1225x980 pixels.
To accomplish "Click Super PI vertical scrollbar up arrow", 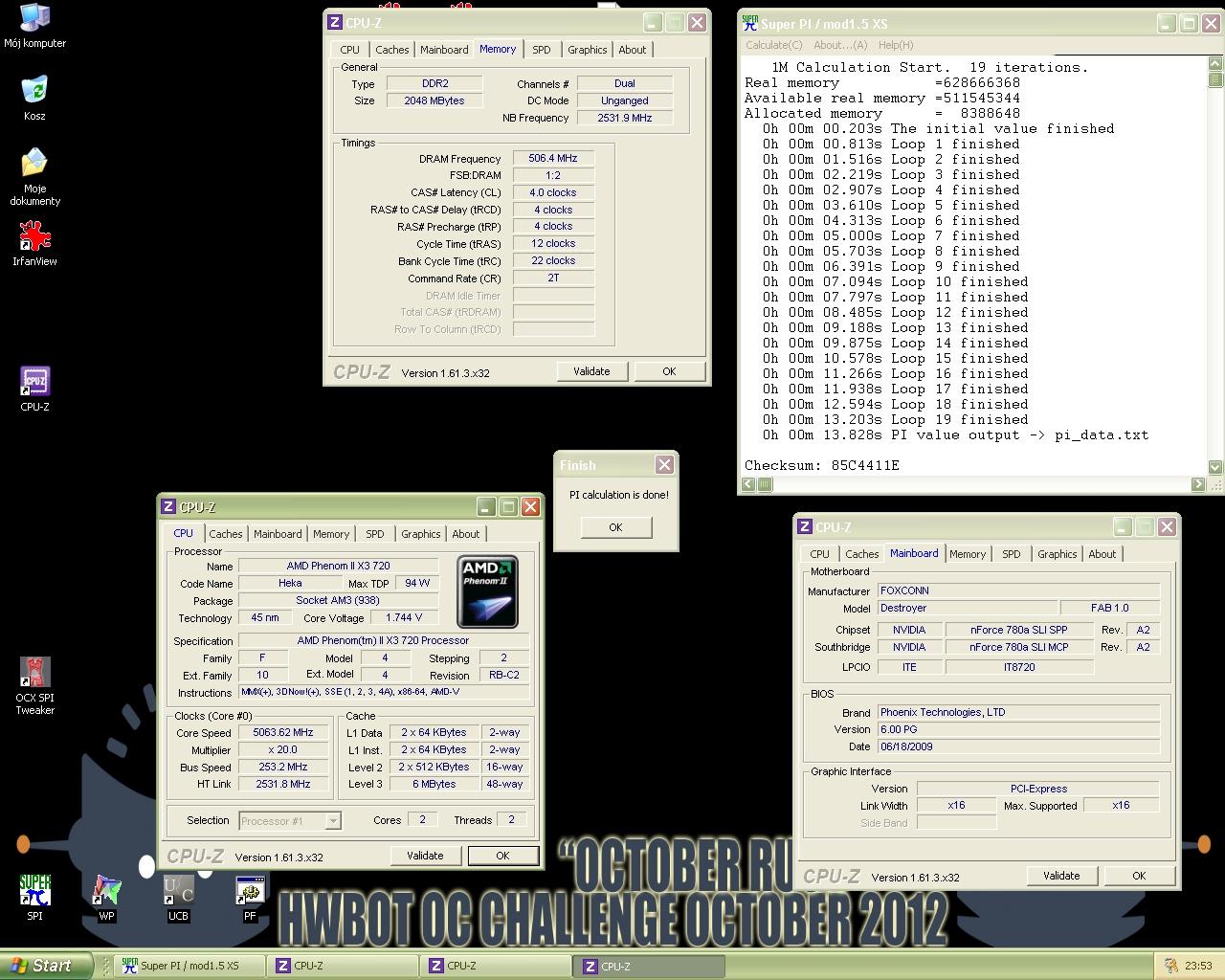I will click(x=1215, y=64).
